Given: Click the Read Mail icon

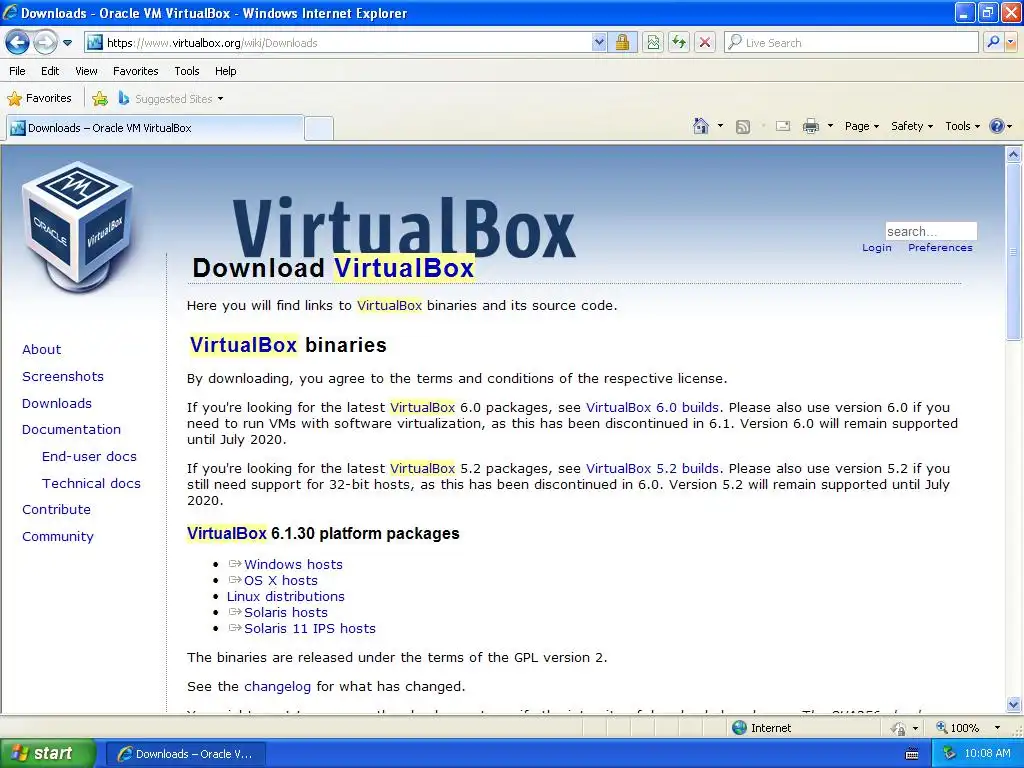Looking at the screenshot, I should (783, 126).
